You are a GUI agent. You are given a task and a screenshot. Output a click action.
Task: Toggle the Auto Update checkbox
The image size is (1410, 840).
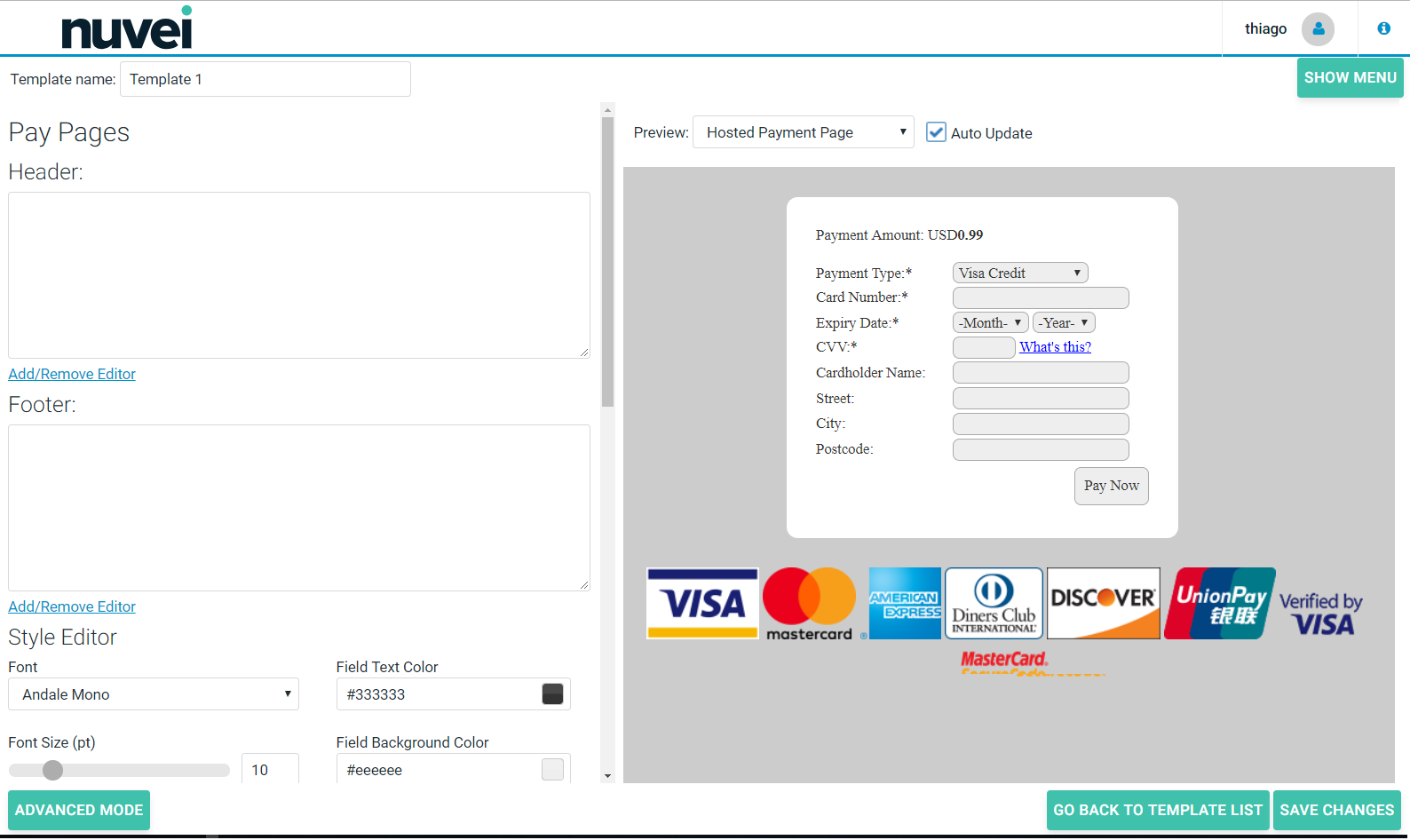click(x=936, y=132)
